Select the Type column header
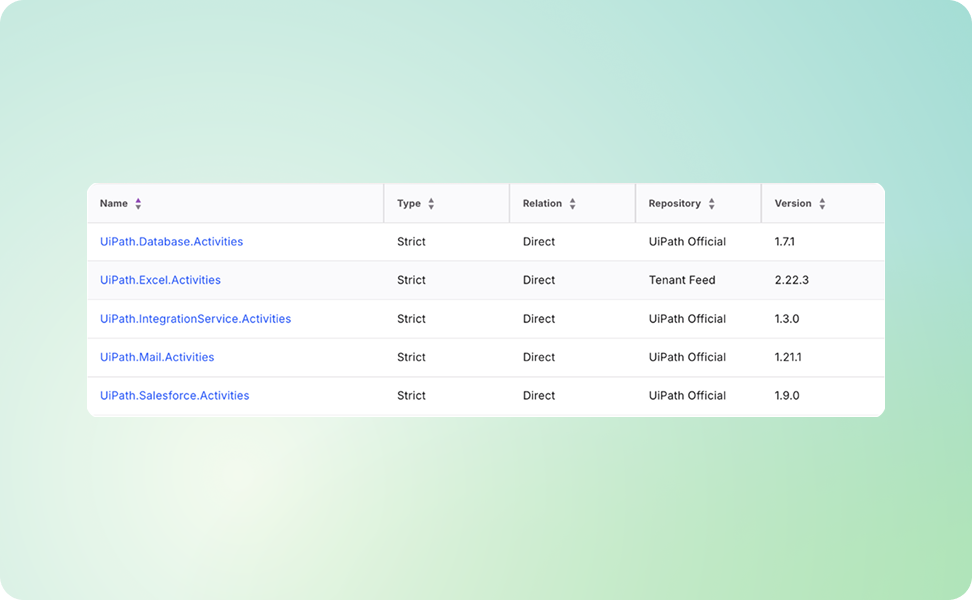 point(410,203)
